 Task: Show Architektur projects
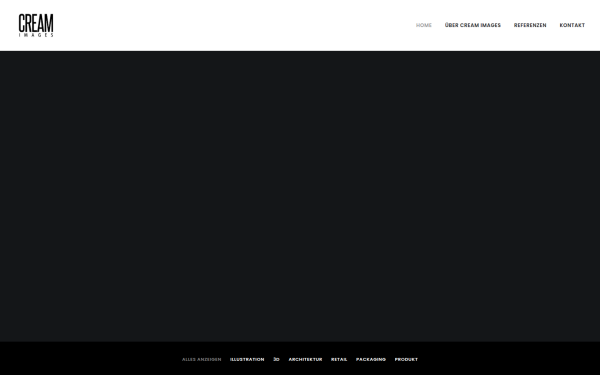tap(305, 359)
